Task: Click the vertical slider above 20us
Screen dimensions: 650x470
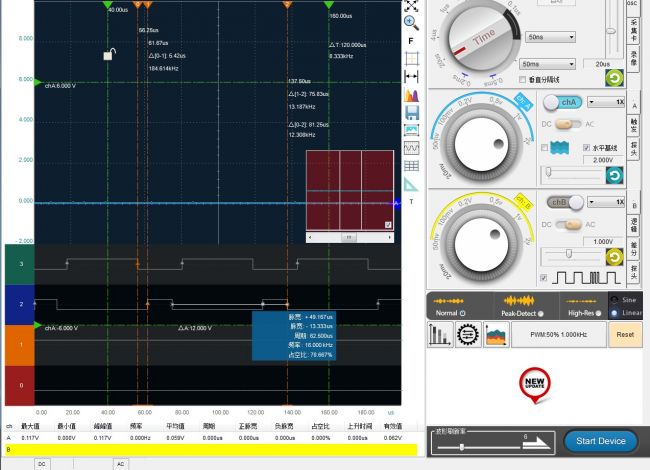Action: pos(611,29)
